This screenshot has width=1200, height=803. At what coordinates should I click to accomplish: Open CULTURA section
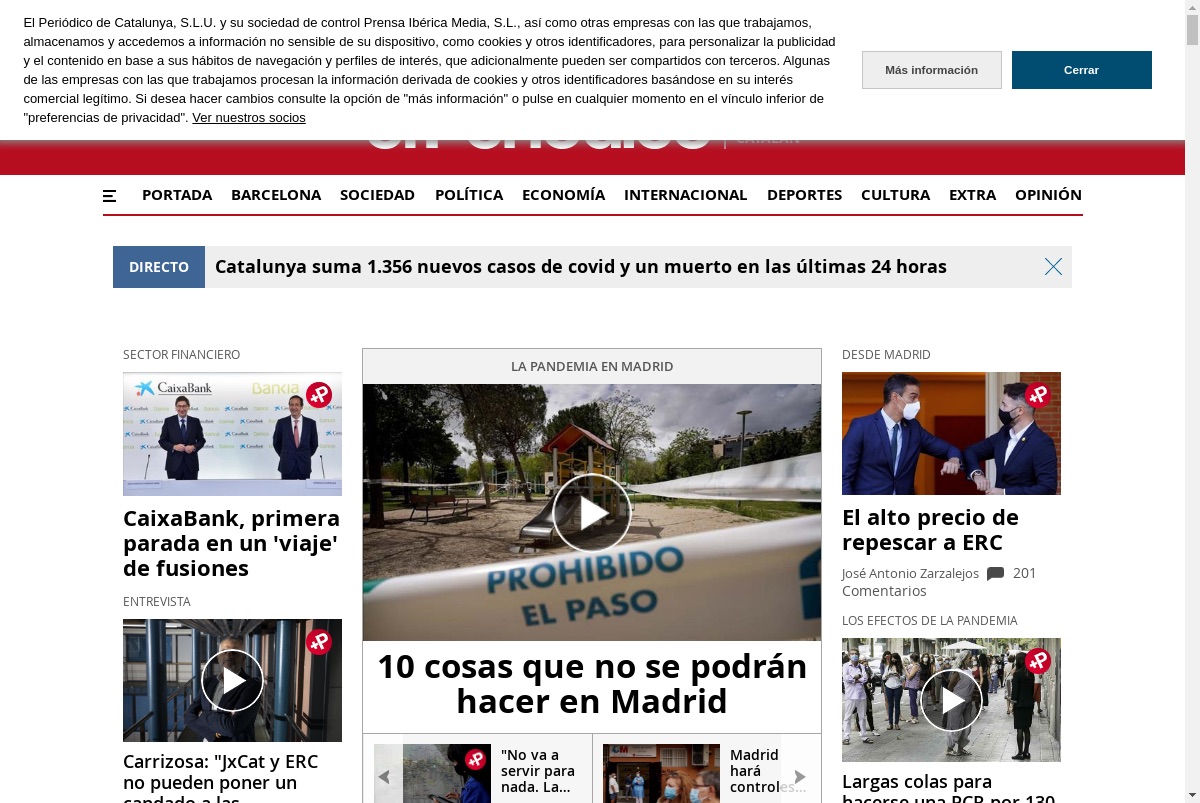click(x=895, y=195)
